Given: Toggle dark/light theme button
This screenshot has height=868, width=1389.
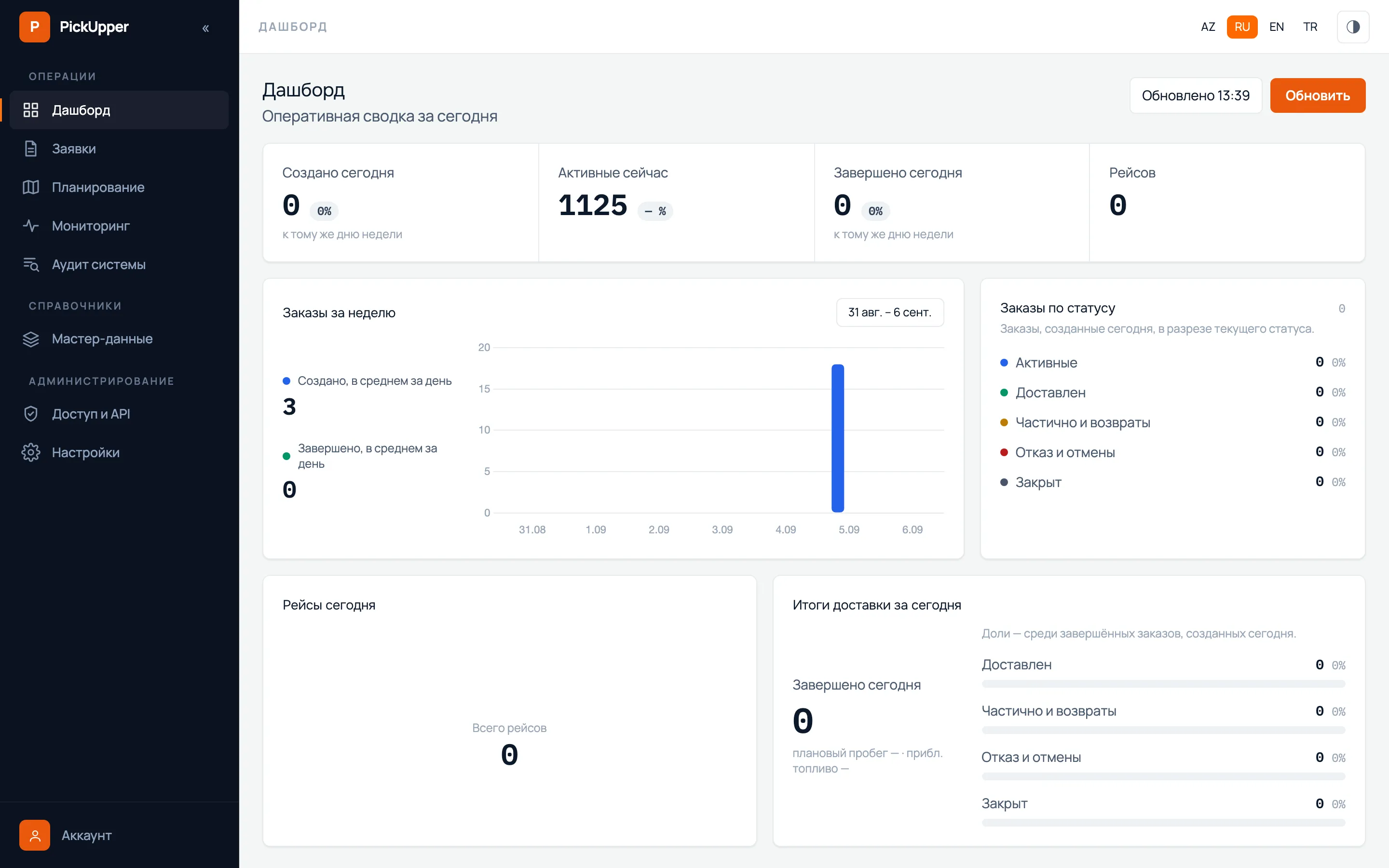Looking at the screenshot, I should point(1353,27).
